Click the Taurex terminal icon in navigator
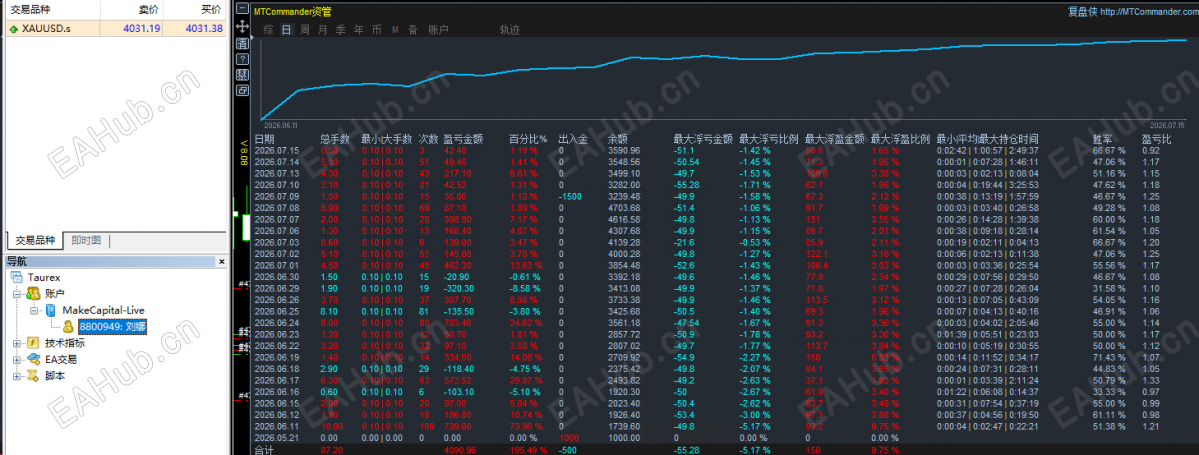Screen dimensions: 1199x455 pos(17,278)
